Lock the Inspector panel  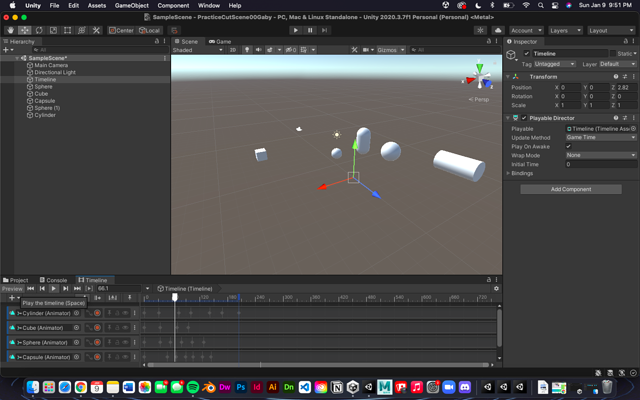tap(625, 41)
